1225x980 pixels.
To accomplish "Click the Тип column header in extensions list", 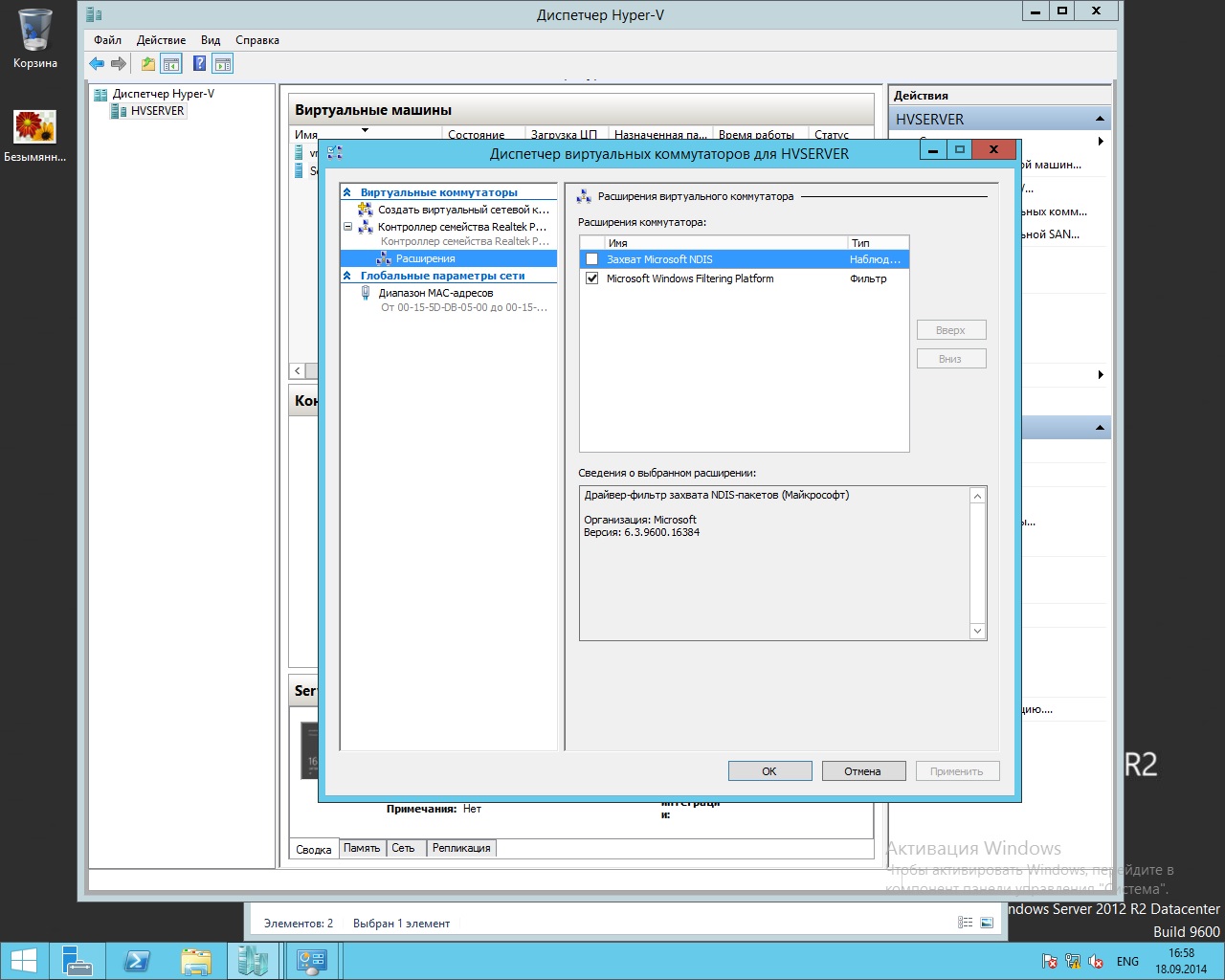I will (877, 243).
